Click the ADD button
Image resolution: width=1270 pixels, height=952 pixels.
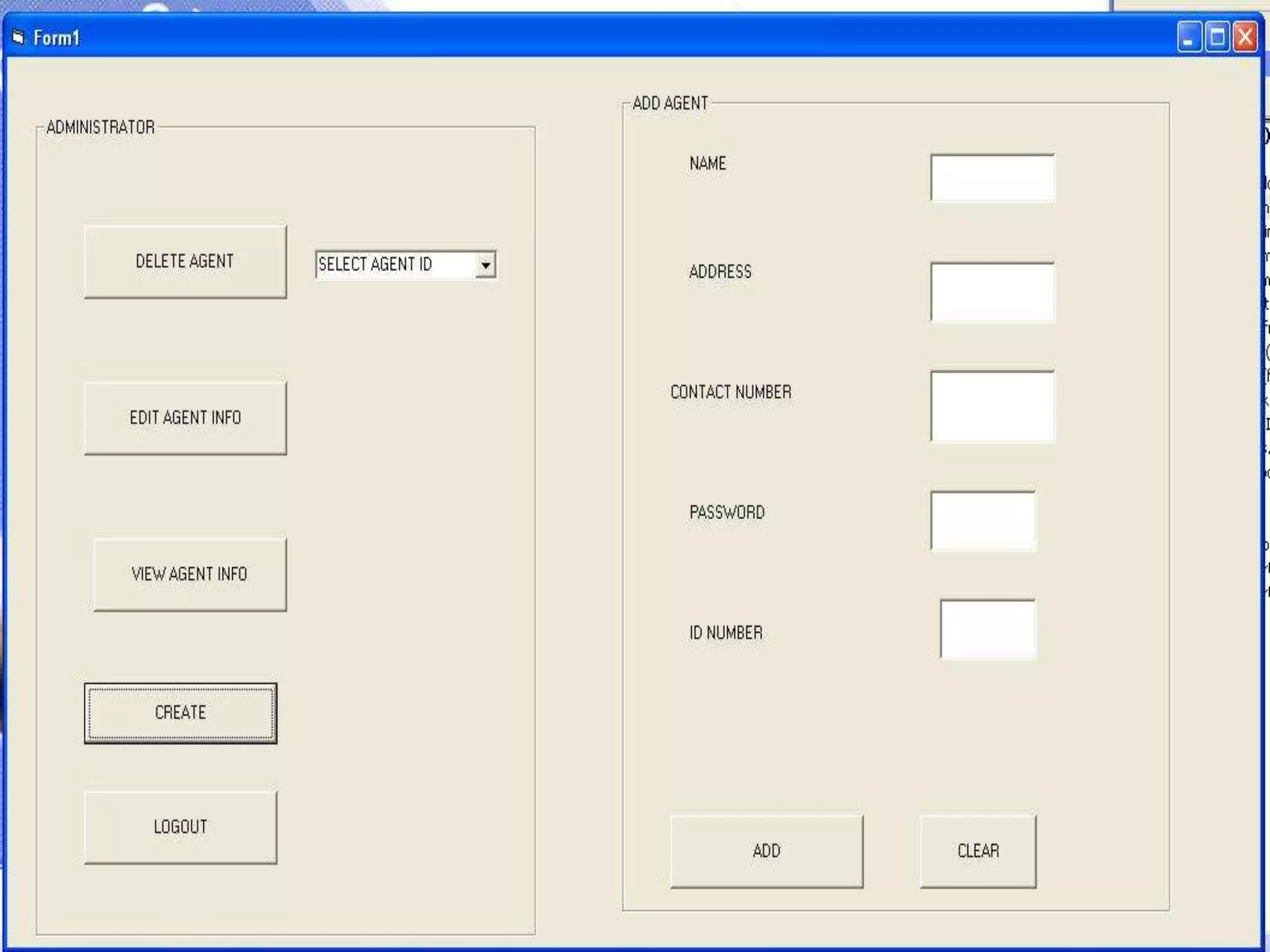pyautogui.click(x=766, y=851)
